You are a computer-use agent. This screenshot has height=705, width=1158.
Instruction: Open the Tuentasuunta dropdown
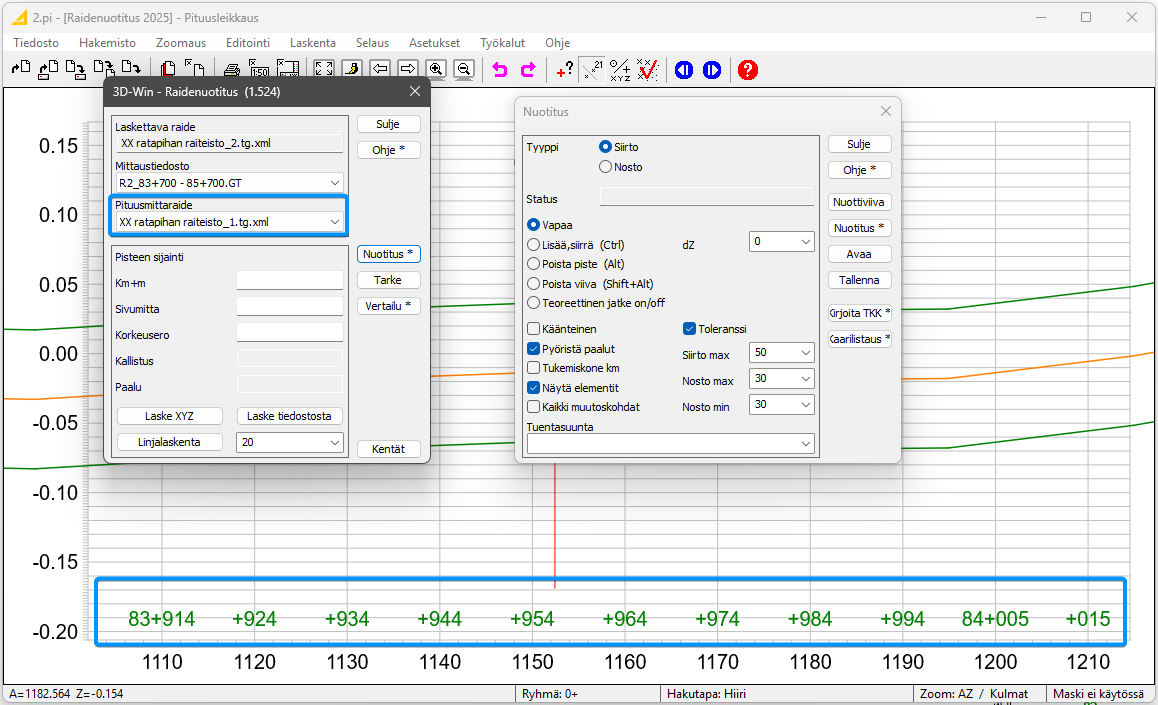click(x=806, y=444)
